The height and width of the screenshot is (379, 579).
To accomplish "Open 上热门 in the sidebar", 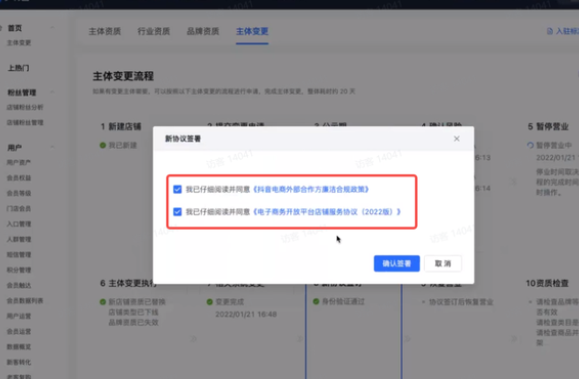I will (x=18, y=68).
